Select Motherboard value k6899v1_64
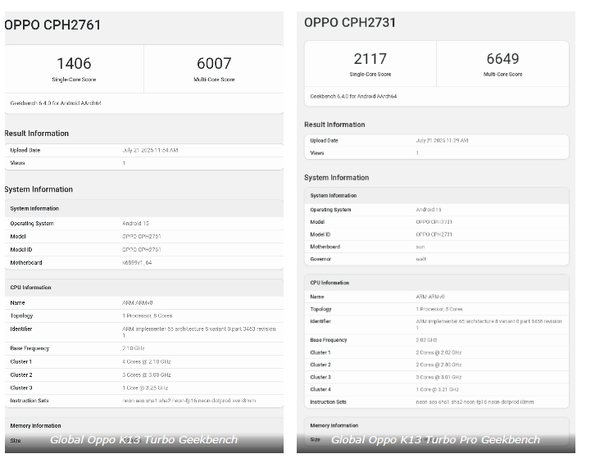 point(137,262)
